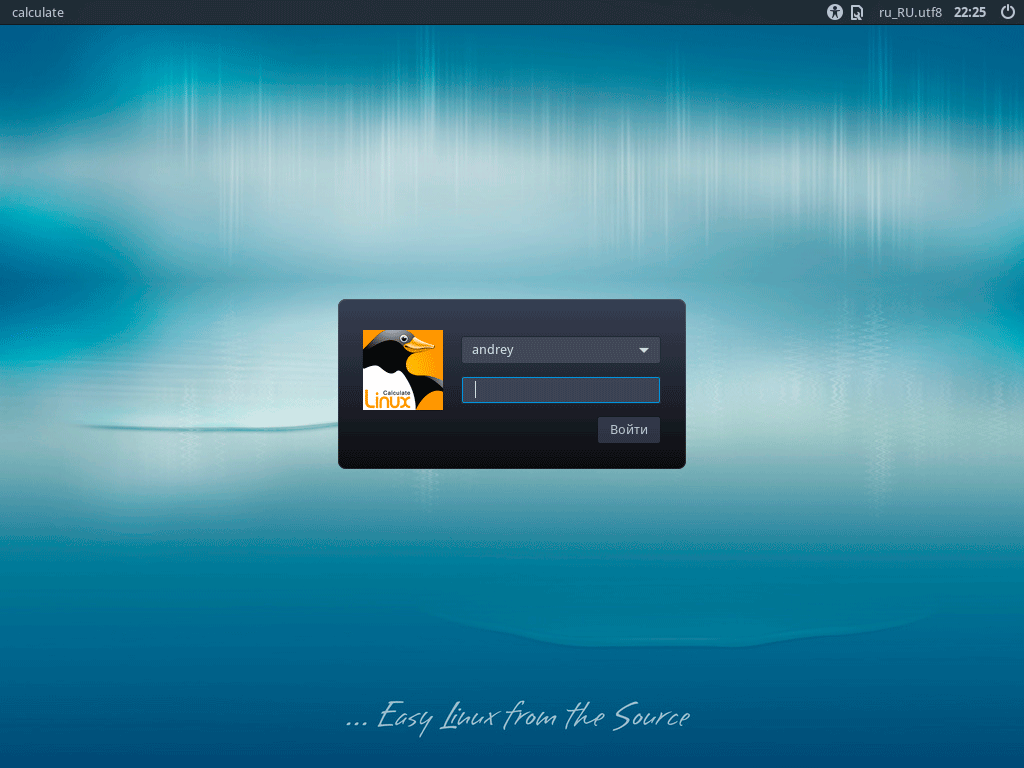Open the ru_RU.utf8 language menu

point(910,12)
